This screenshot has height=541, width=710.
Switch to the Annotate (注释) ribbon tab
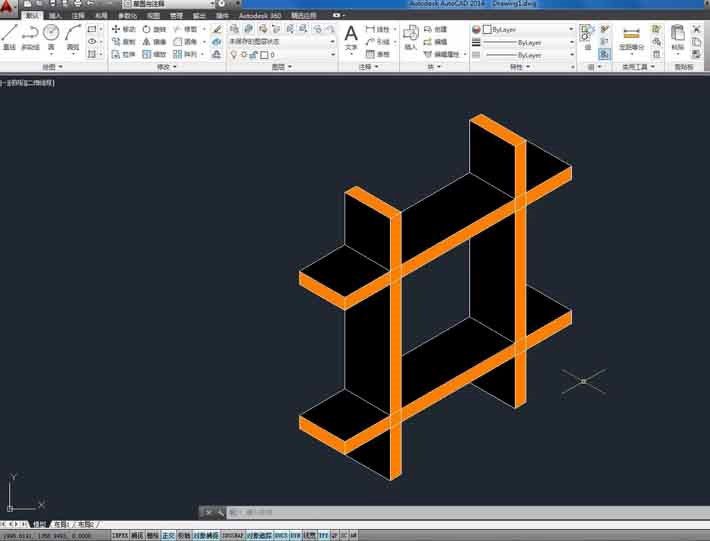coord(78,16)
